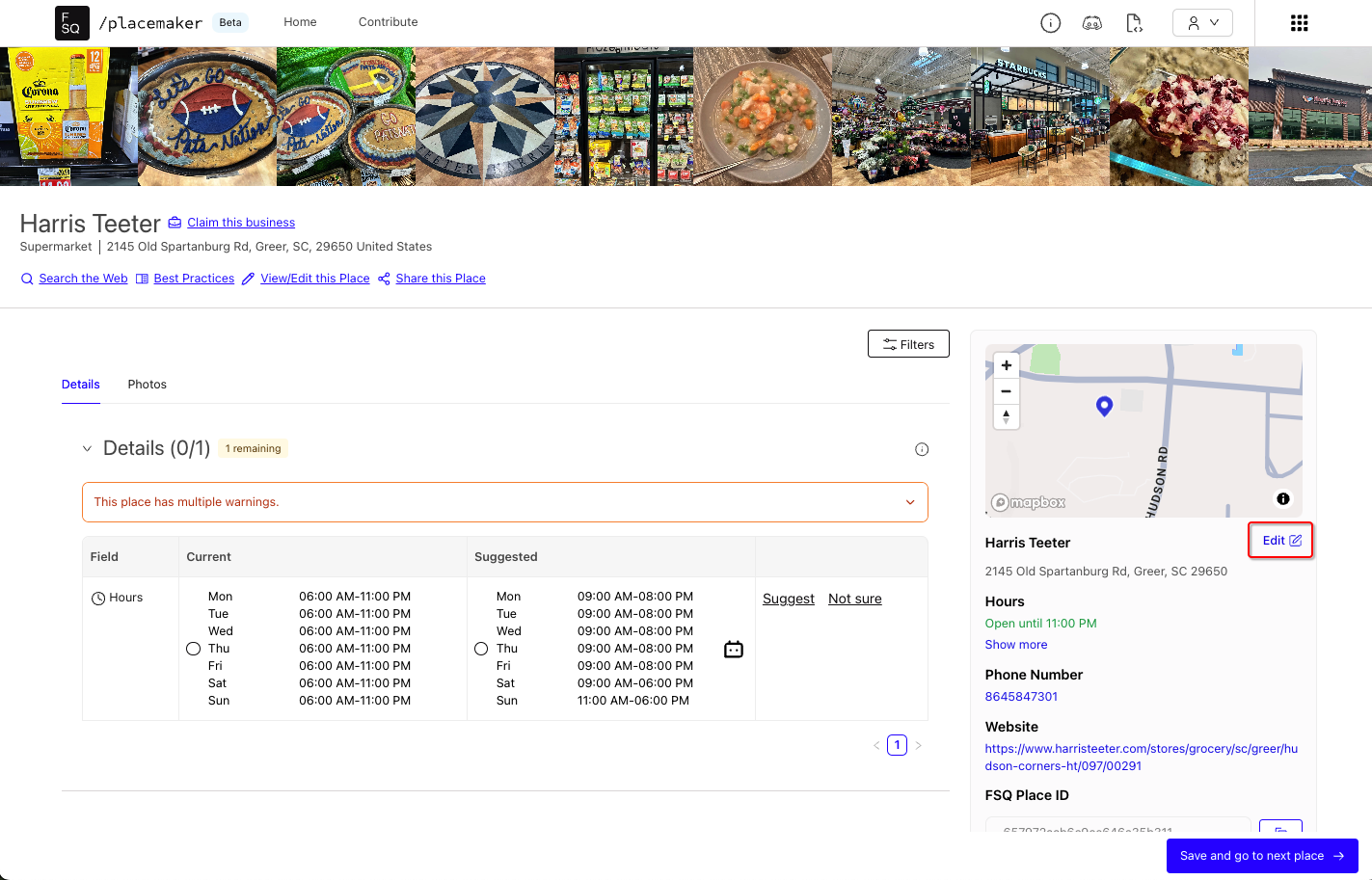Open the developer docs file icon
The height and width of the screenshot is (880, 1372).
pos(1135,23)
